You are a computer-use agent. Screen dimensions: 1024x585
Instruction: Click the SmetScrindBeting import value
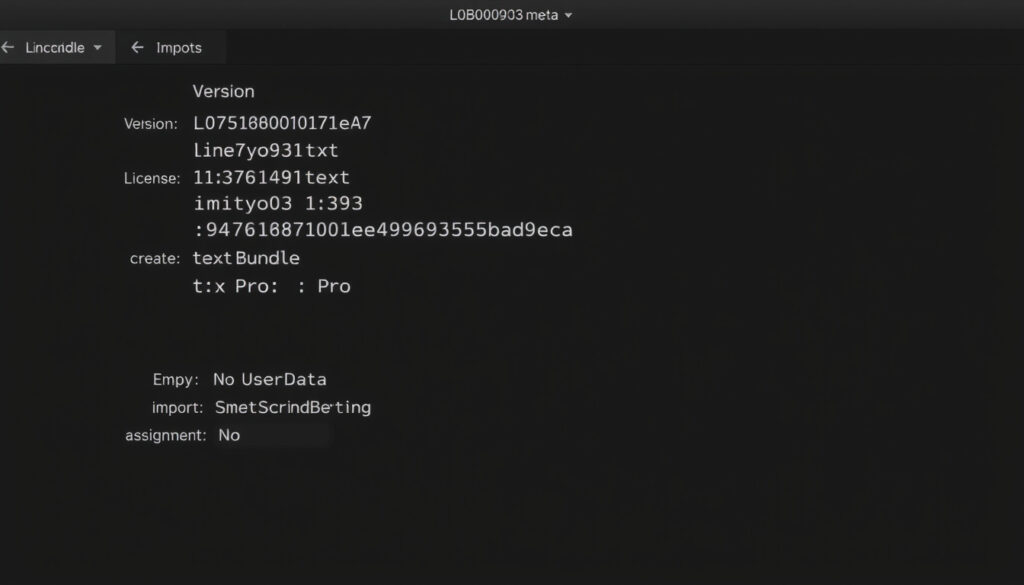tap(293, 407)
